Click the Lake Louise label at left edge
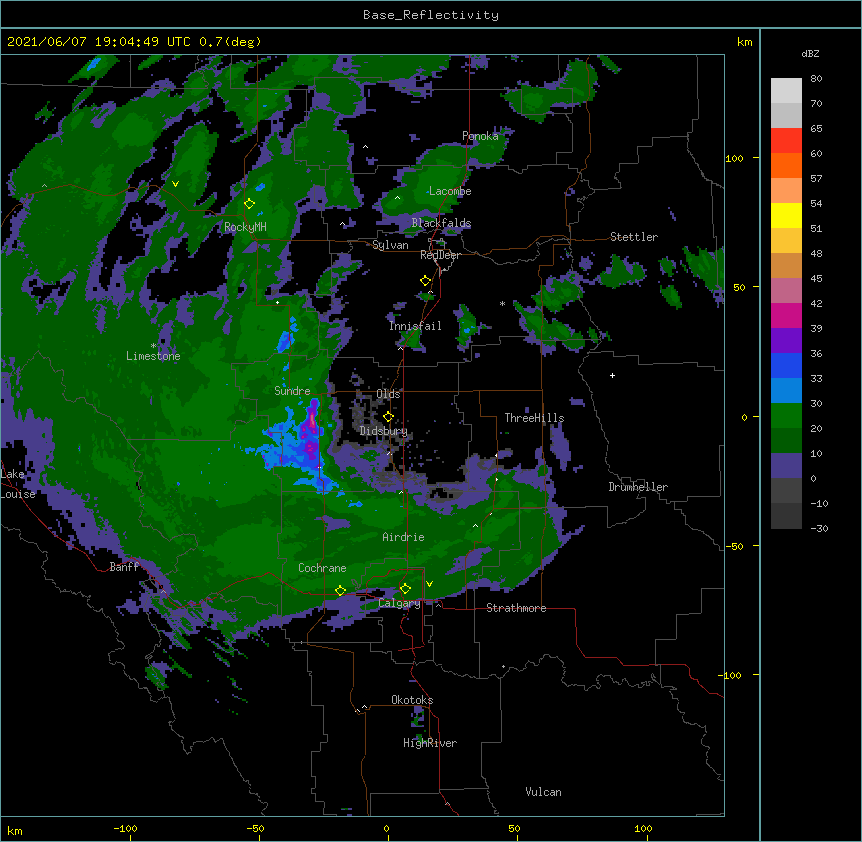This screenshot has width=862, height=842. [18, 484]
